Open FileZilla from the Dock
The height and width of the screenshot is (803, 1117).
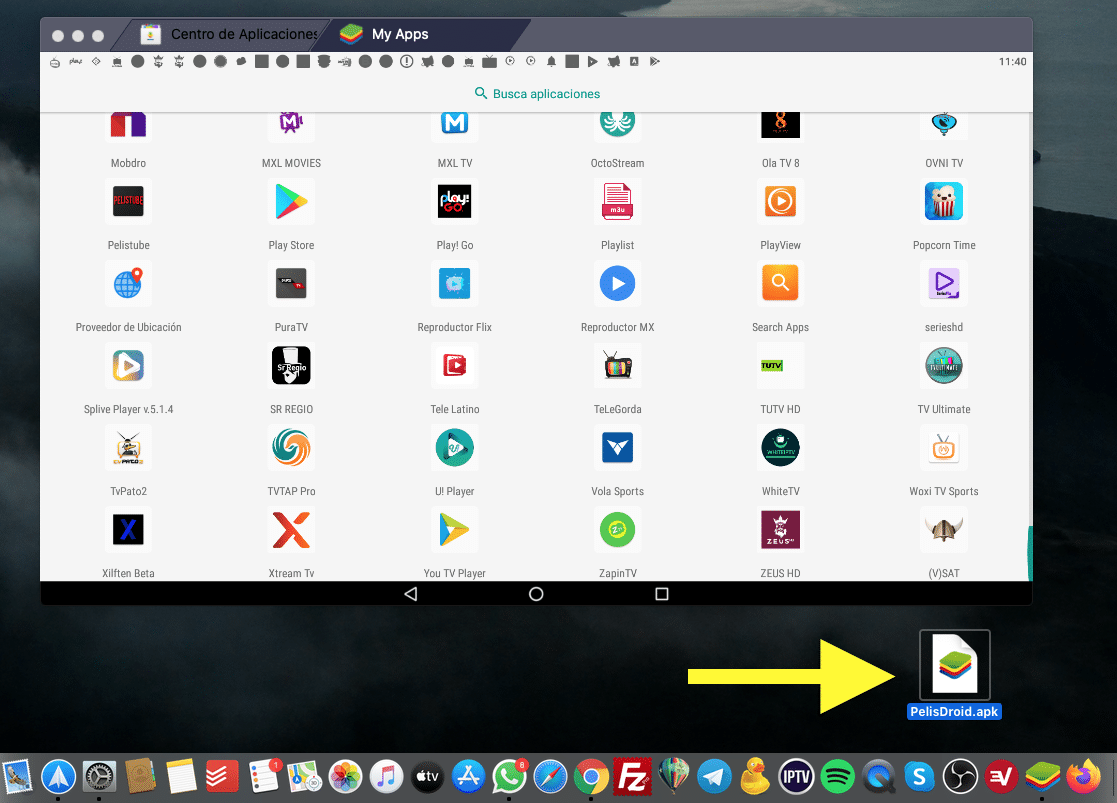pyautogui.click(x=632, y=775)
